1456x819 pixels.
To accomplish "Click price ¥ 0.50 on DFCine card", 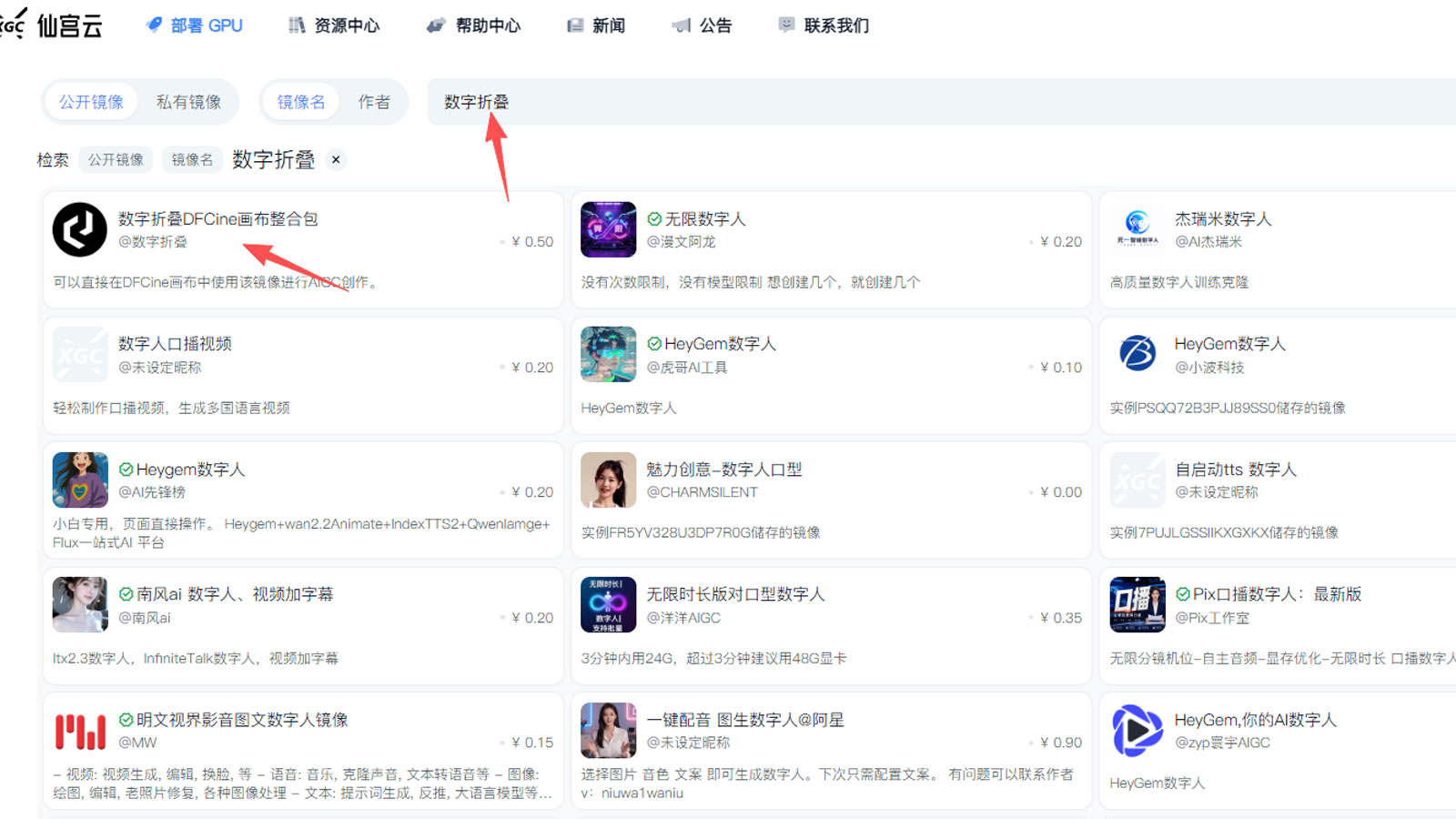I will [x=532, y=242].
